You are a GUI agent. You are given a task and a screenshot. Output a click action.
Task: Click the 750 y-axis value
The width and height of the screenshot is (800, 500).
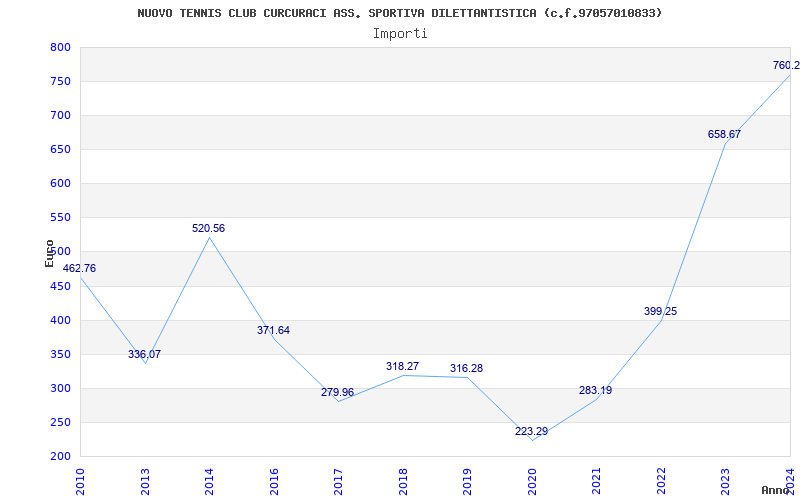[x=60, y=82]
